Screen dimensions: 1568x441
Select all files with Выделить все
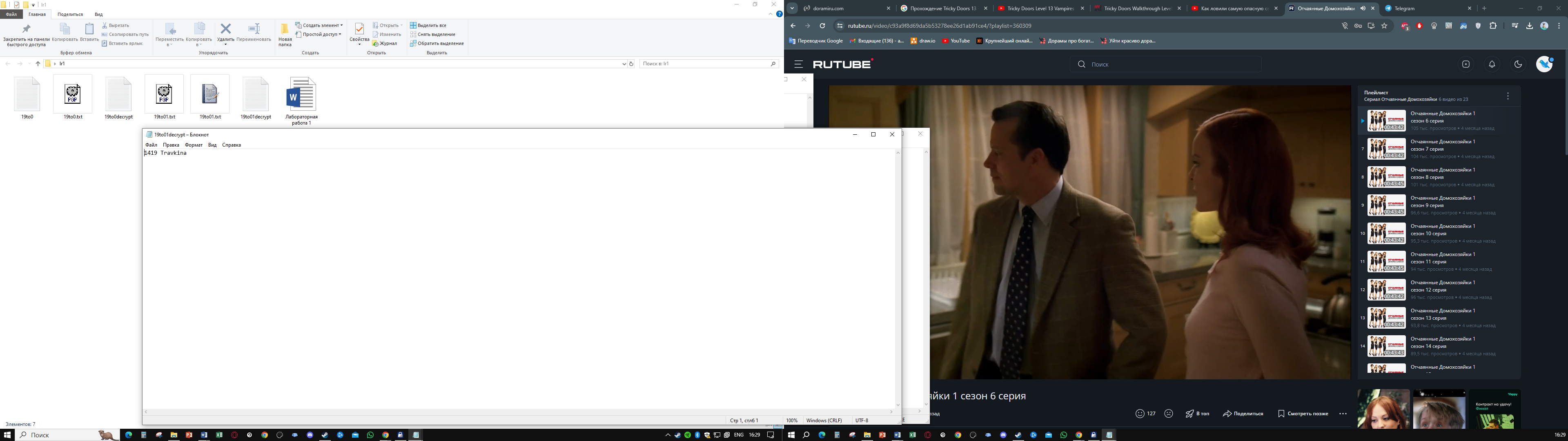428,26
